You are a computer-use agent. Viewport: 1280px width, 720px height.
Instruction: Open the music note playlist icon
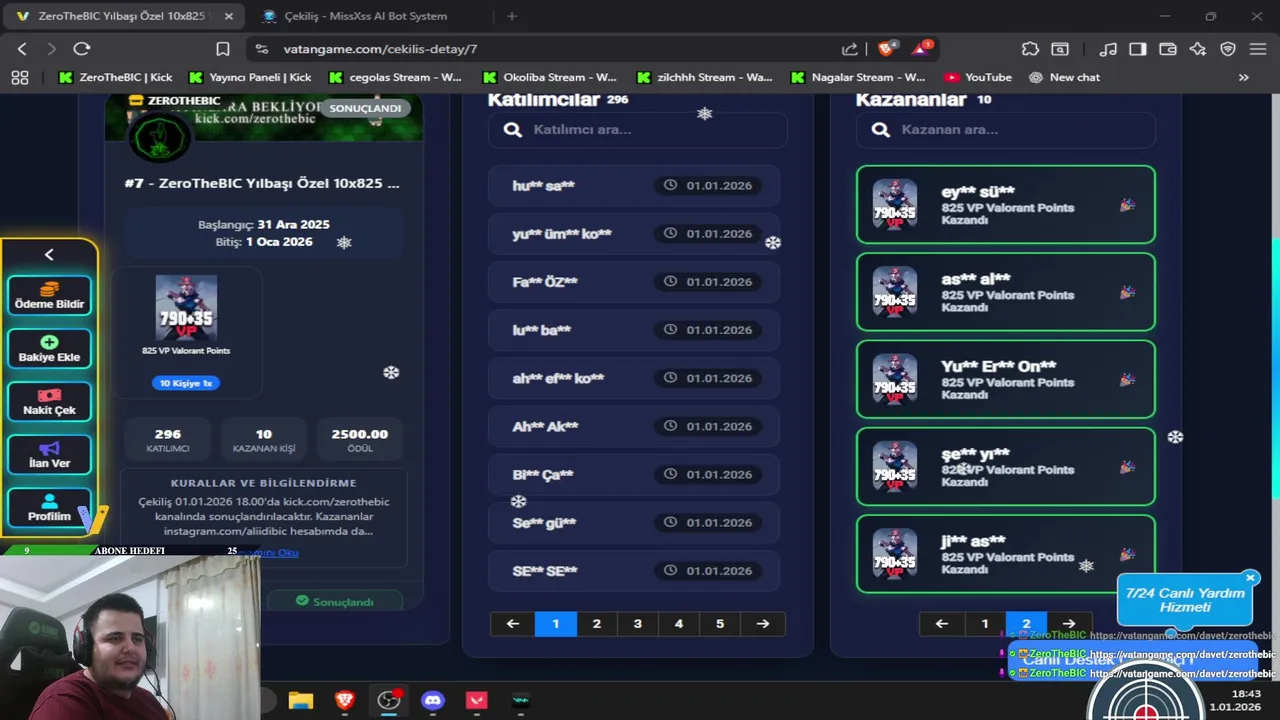point(1107,49)
